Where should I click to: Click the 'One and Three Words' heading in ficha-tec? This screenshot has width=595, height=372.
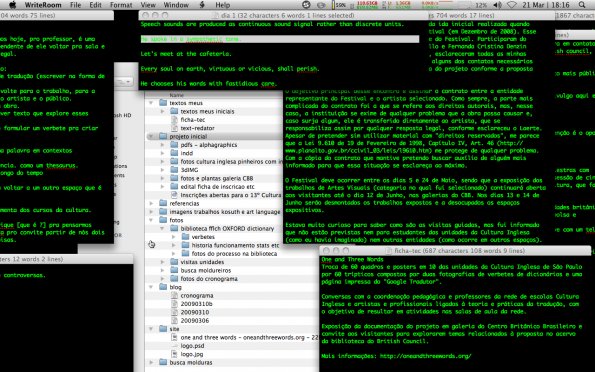(x=353, y=260)
